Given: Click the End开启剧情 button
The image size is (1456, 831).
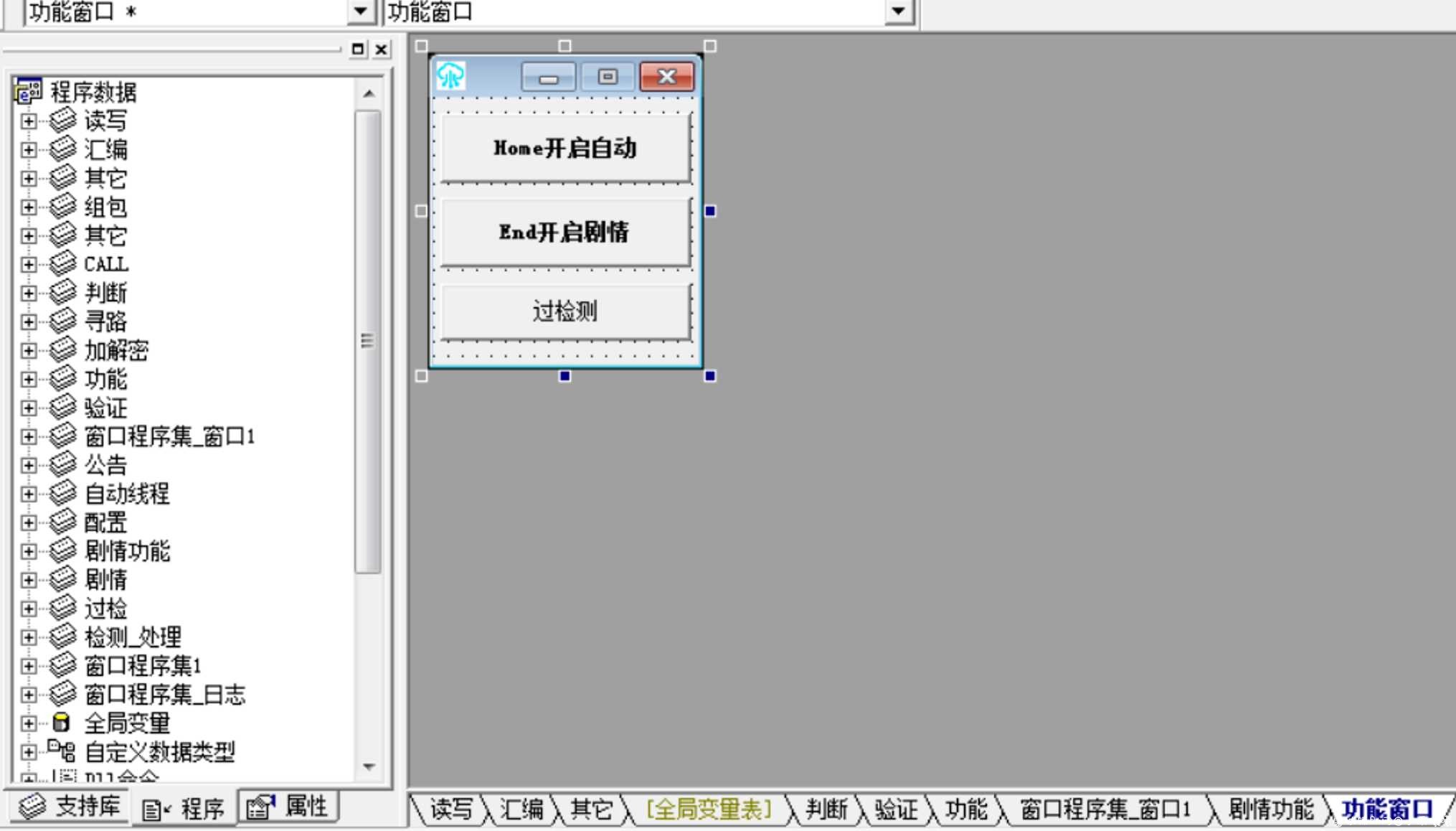Looking at the screenshot, I should point(565,233).
